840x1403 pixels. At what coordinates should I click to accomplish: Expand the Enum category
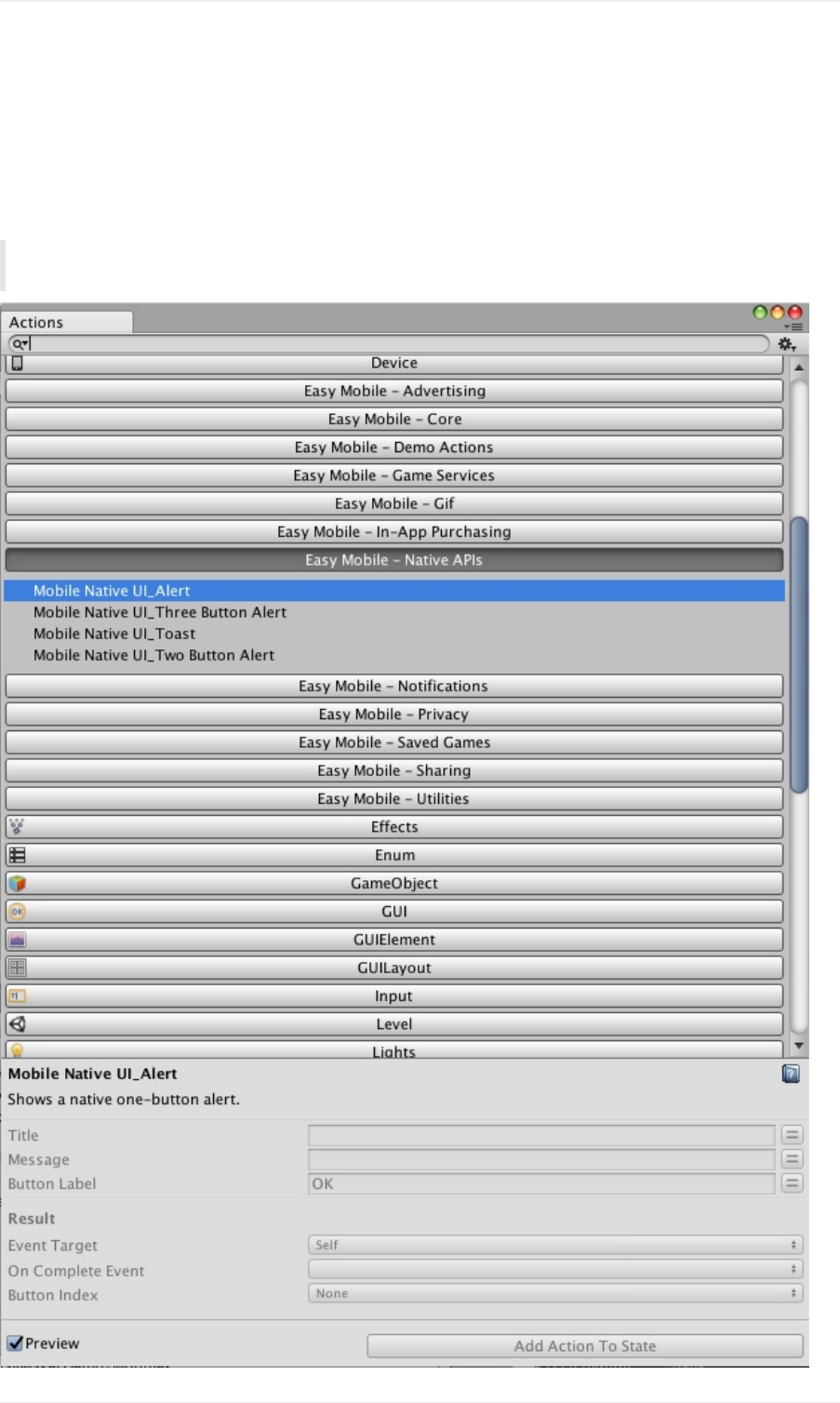(x=394, y=855)
